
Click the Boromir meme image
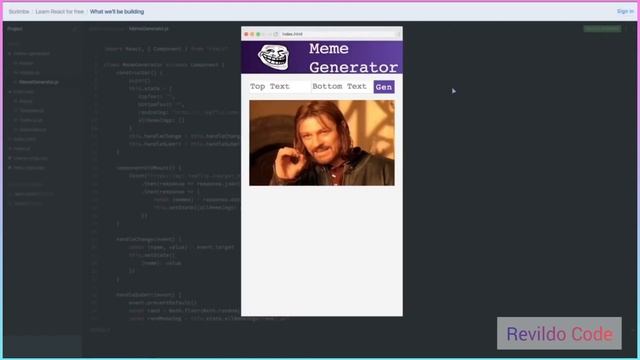(x=322, y=143)
